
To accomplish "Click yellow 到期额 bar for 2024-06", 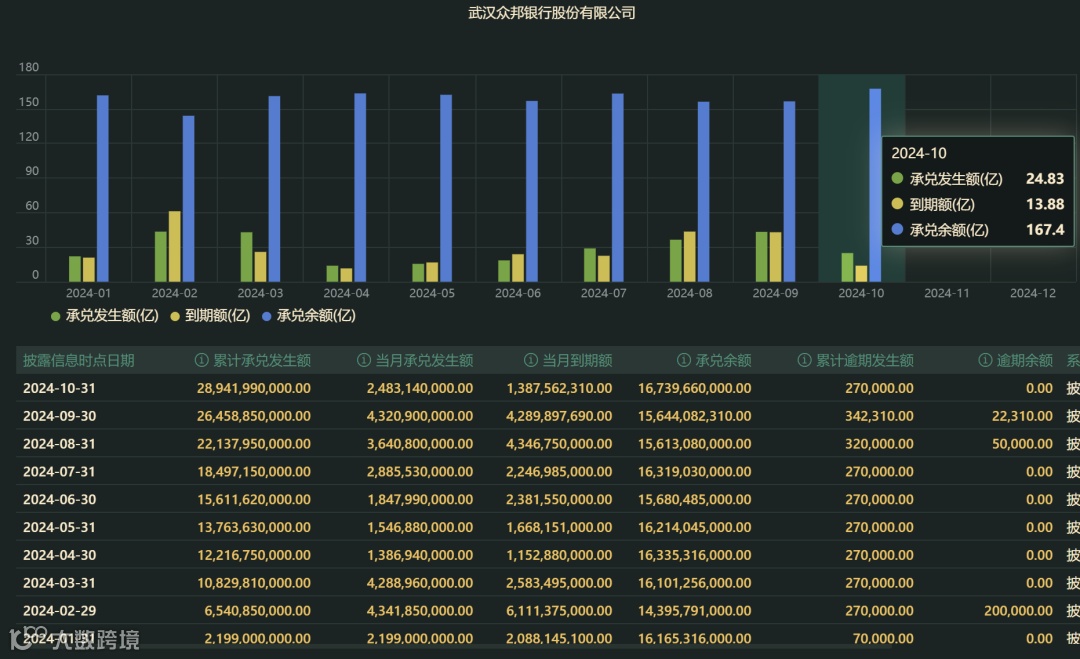I will pos(518,268).
